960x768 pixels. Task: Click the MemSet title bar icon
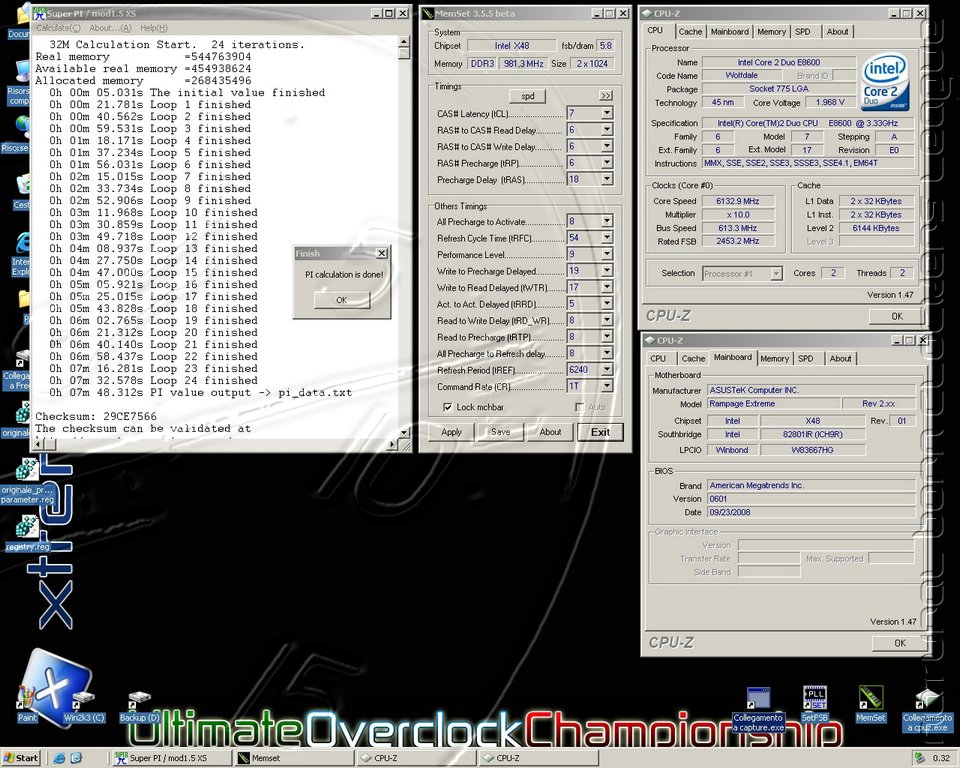coord(428,13)
